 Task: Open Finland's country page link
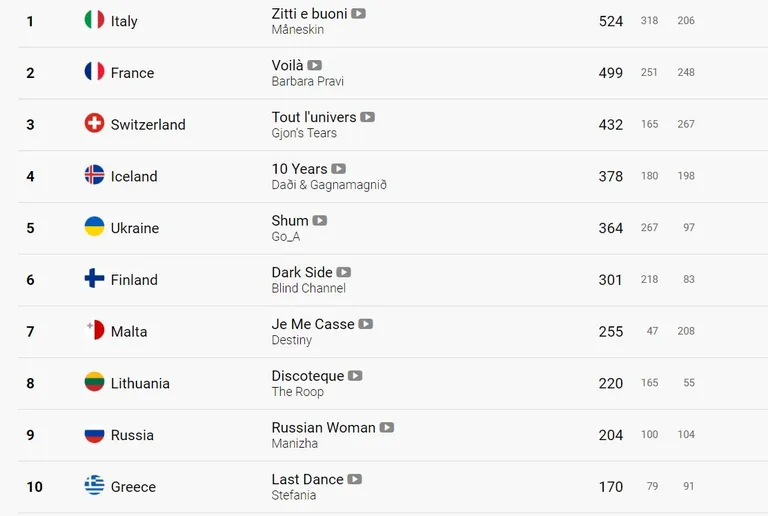pos(134,280)
